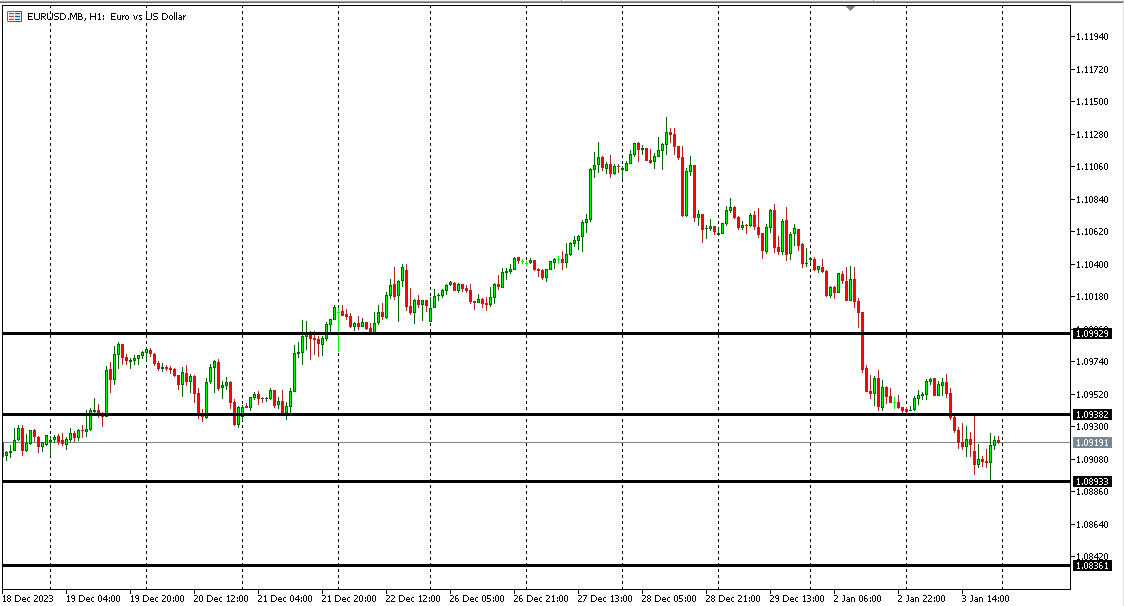This screenshot has width=1124, height=606.
Task: Select the horizontal line at 1.08933
Action: click(x=500, y=481)
